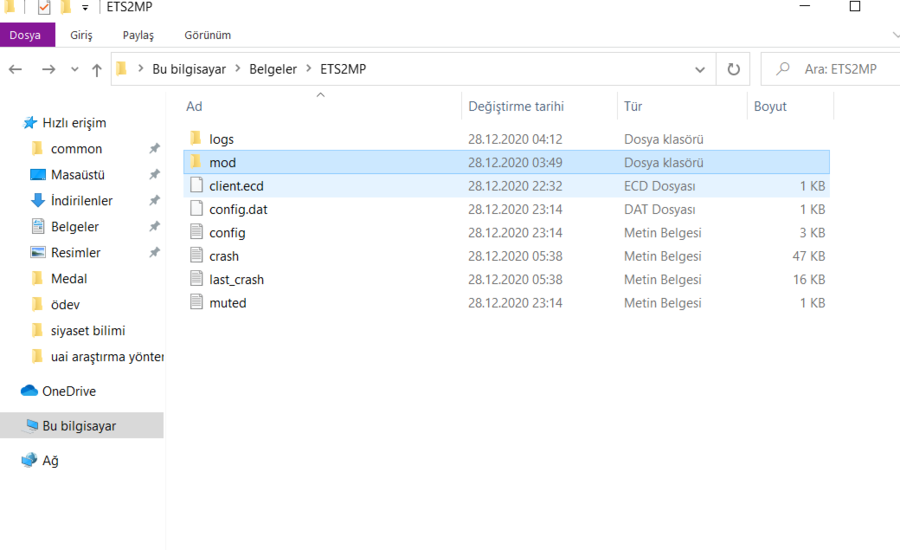The height and width of the screenshot is (550, 900).
Task: Click the DAT Dosyası type cell
Action: point(660,210)
